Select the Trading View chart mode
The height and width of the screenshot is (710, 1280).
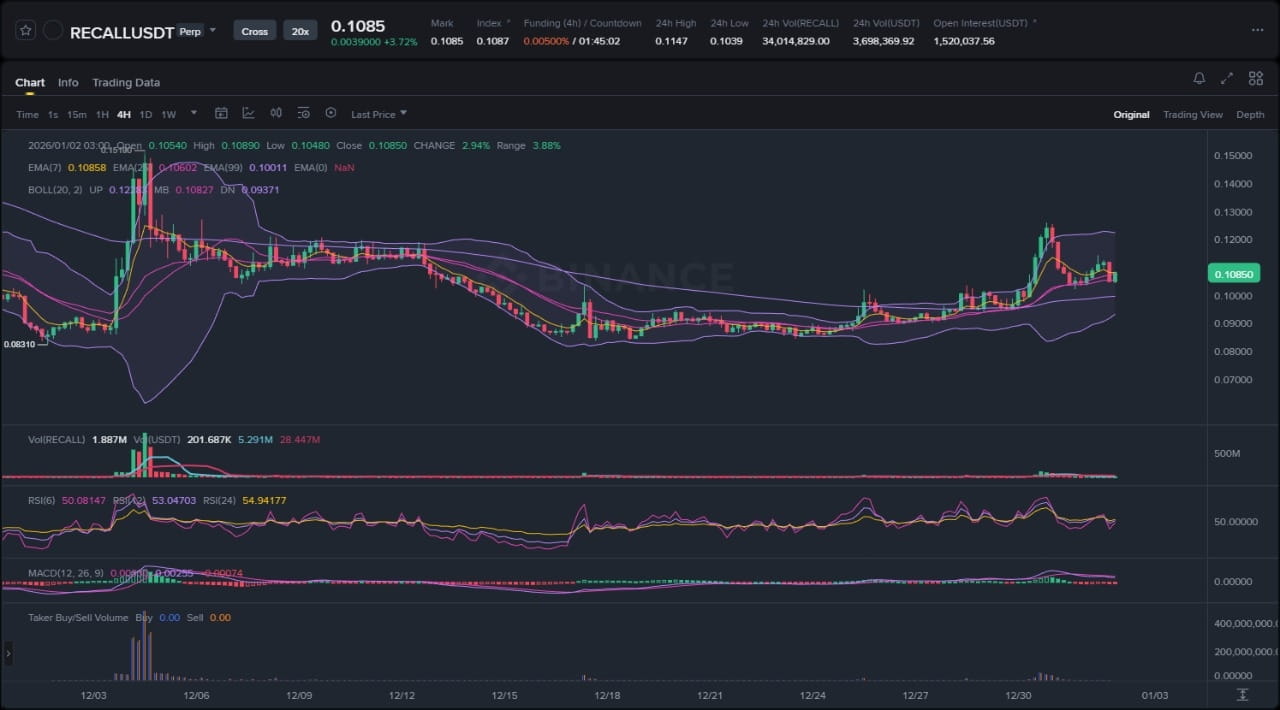click(x=1193, y=114)
